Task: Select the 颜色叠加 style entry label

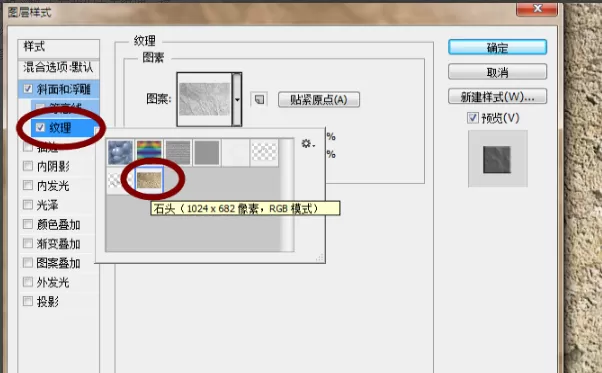Action: [58, 224]
